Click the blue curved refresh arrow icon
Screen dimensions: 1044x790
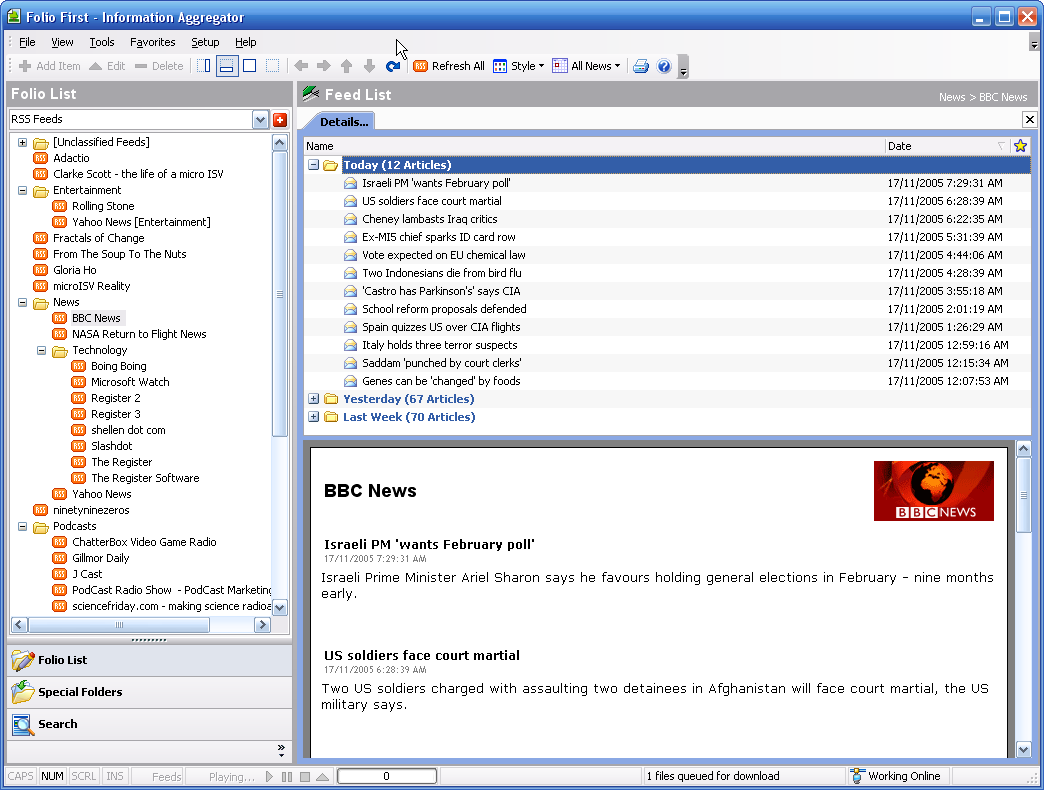(x=393, y=66)
